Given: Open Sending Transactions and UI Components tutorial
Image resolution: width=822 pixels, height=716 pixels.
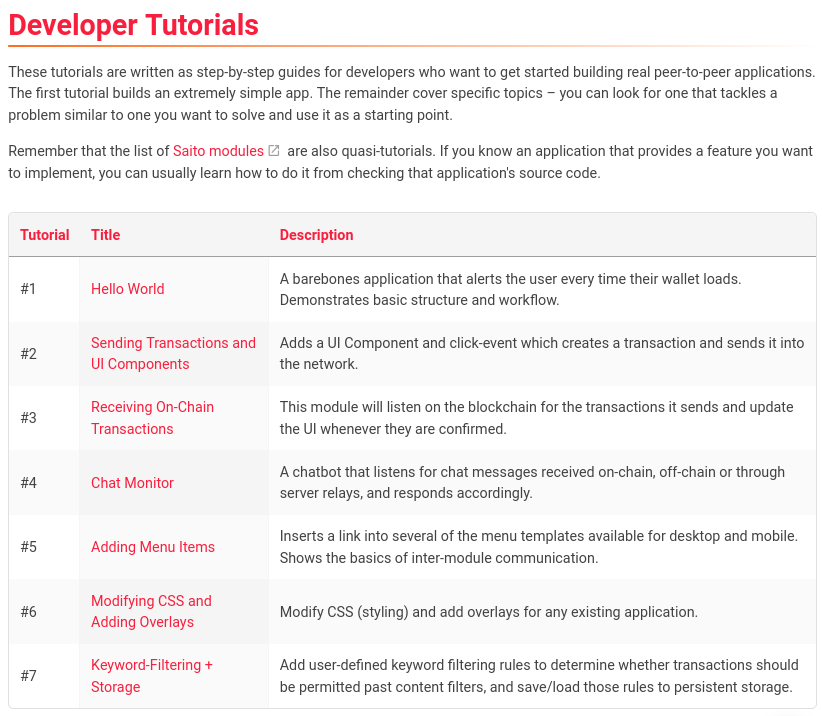Looking at the screenshot, I should pos(173,353).
